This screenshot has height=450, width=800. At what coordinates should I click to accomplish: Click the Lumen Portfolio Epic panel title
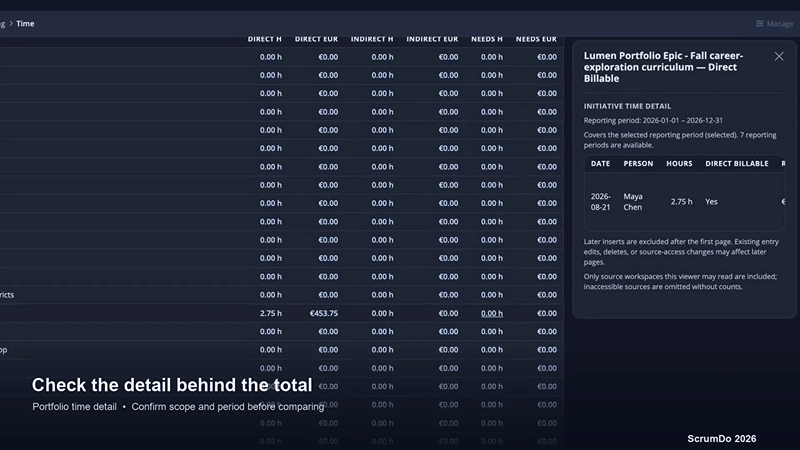coord(663,67)
